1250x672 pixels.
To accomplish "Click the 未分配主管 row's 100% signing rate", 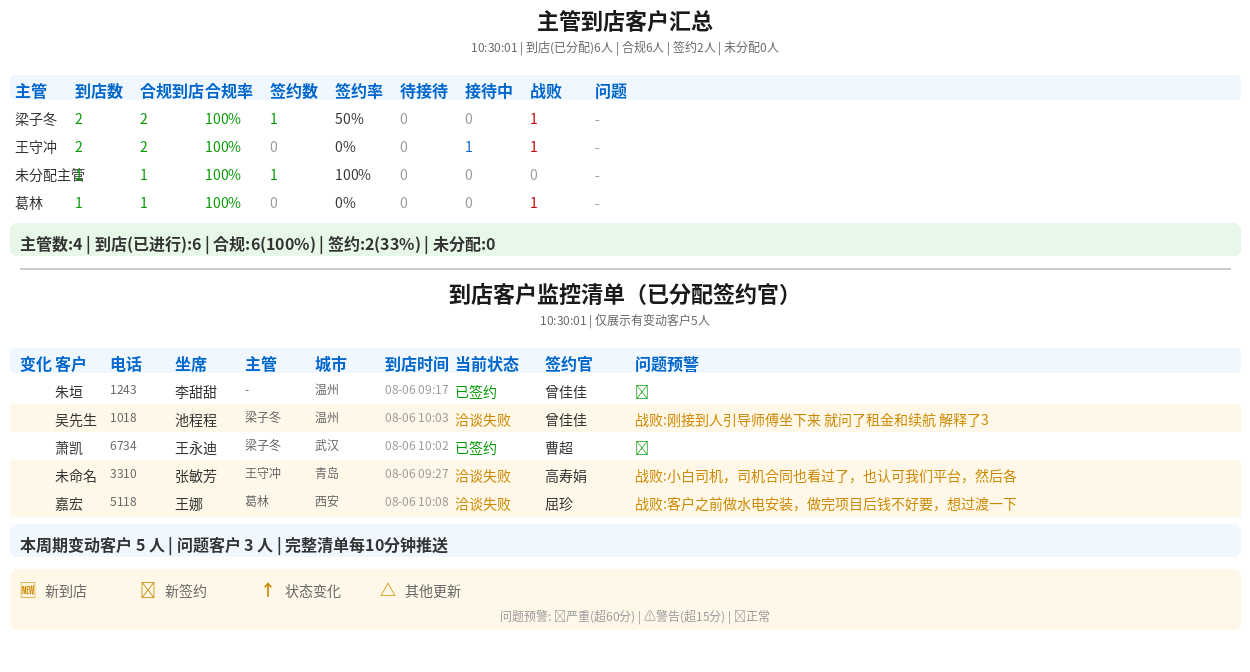I will click(353, 175).
